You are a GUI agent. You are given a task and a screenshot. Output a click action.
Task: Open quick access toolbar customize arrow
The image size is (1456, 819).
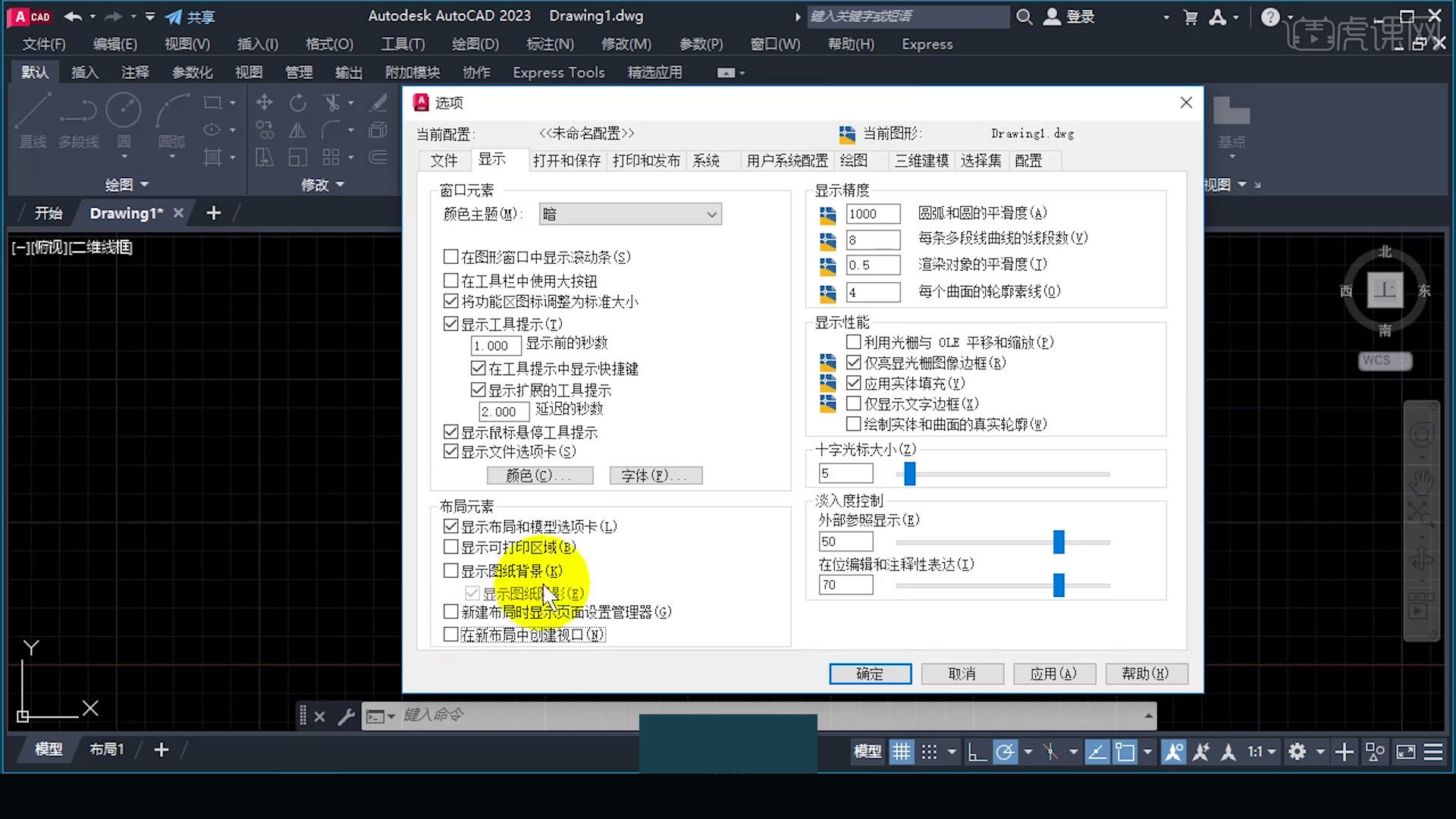(x=149, y=16)
